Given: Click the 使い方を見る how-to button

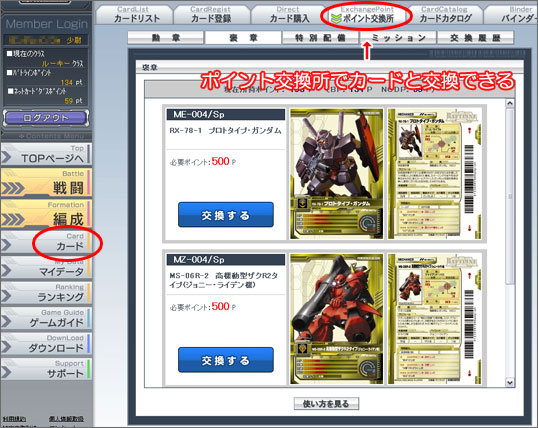Looking at the screenshot, I should click(x=326, y=404).
